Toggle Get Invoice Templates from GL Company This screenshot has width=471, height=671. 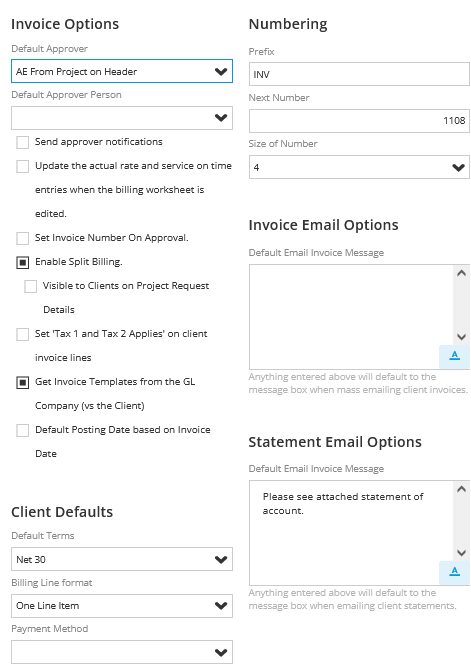[x=23, y=382]
